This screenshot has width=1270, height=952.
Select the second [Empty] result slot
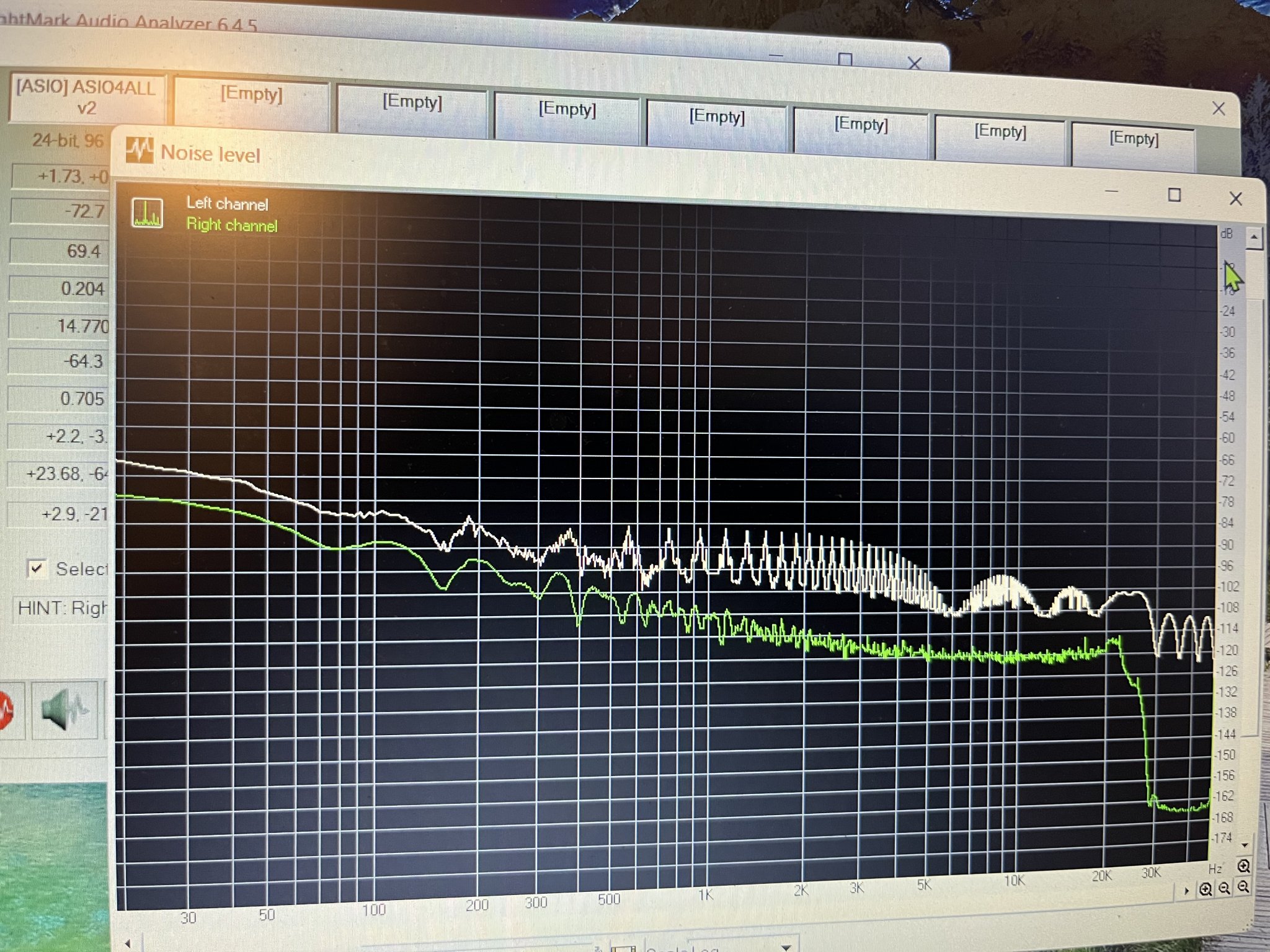pos(412,110)
